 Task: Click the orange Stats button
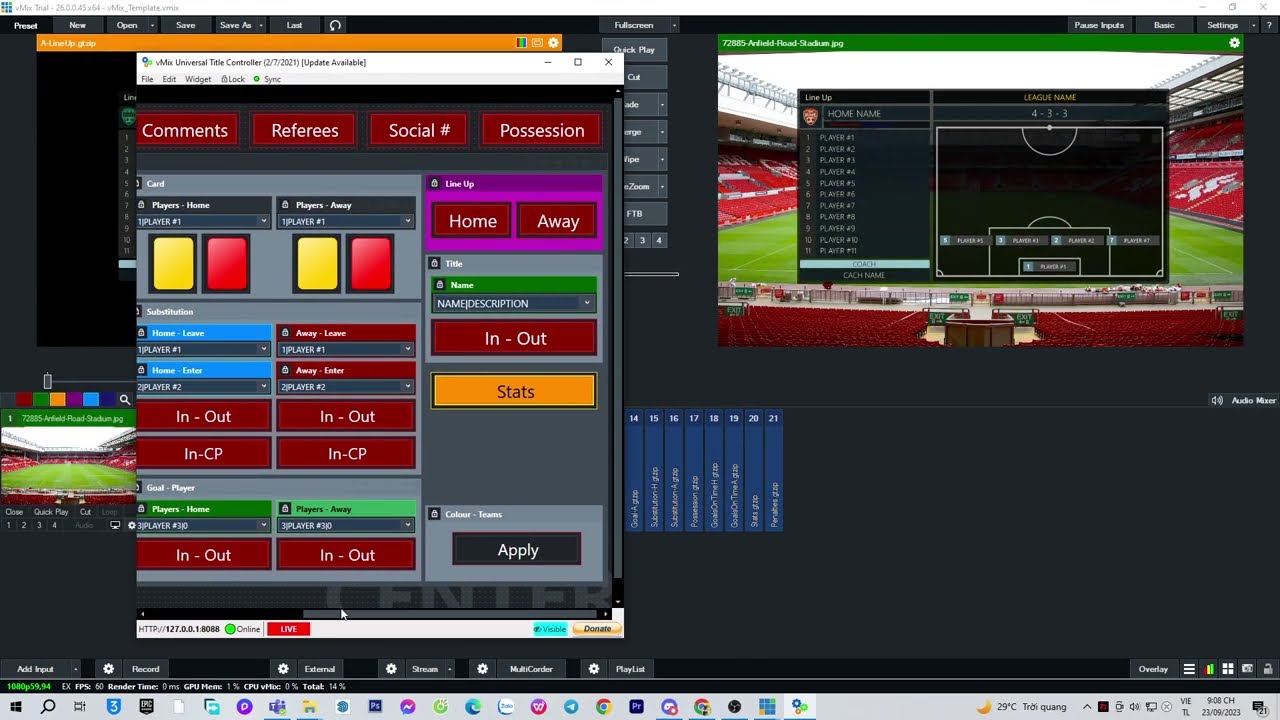tap(515, 392)
